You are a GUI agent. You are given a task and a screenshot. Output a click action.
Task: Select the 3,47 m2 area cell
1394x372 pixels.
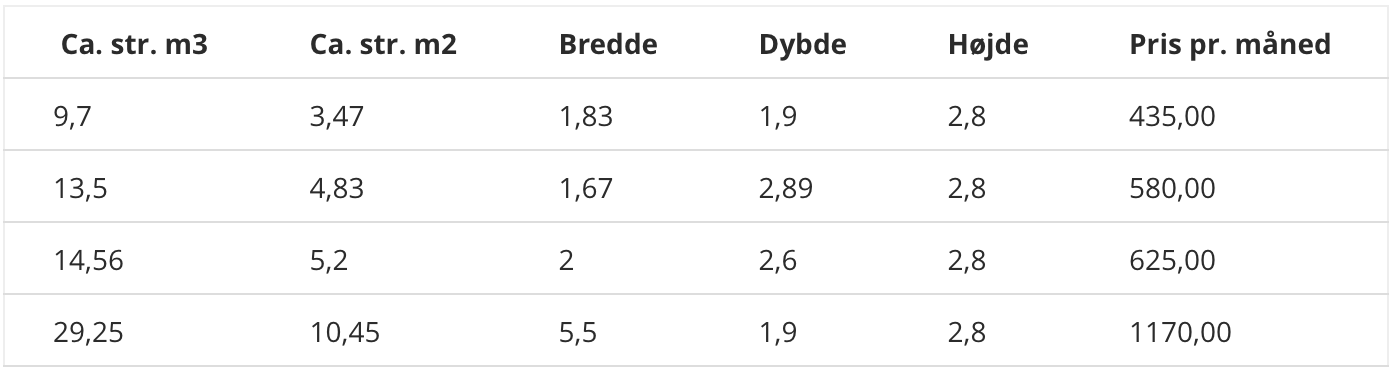pyautogui.click(x=337, y=118)
